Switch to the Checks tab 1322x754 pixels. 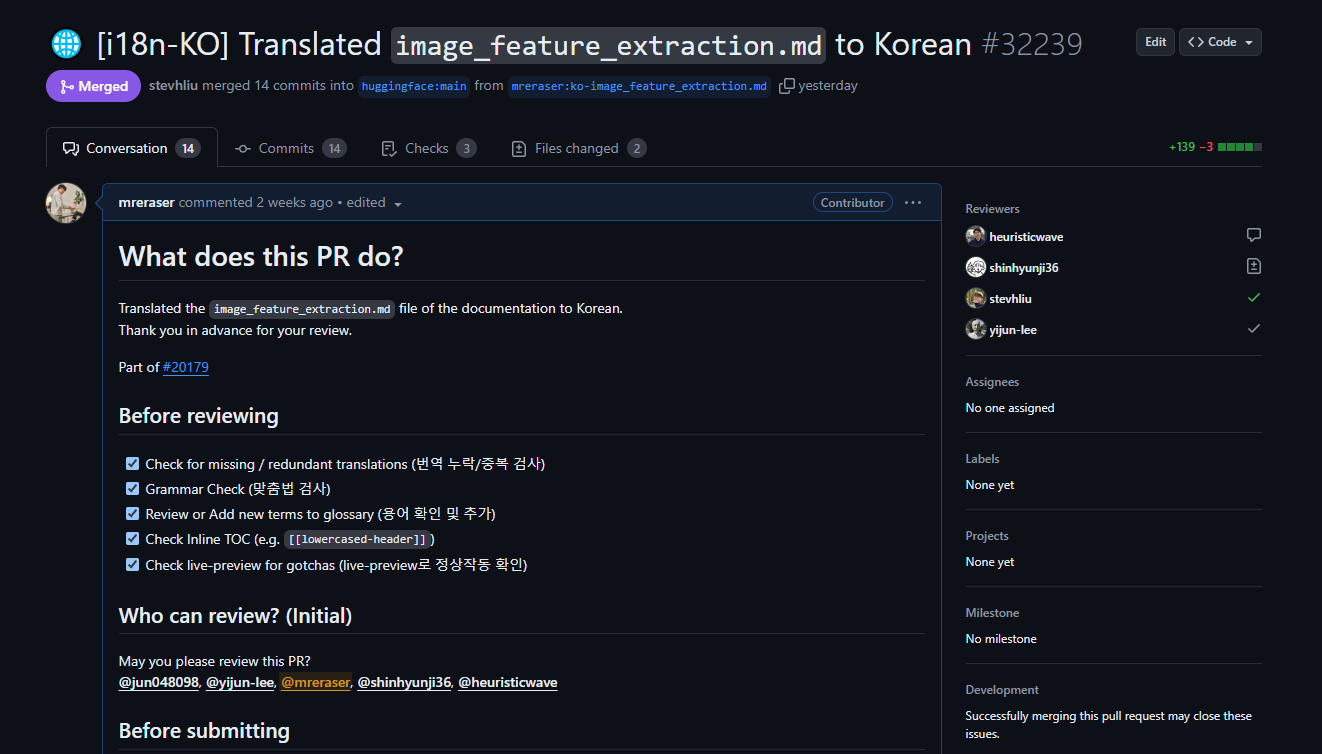pos(428,148)
